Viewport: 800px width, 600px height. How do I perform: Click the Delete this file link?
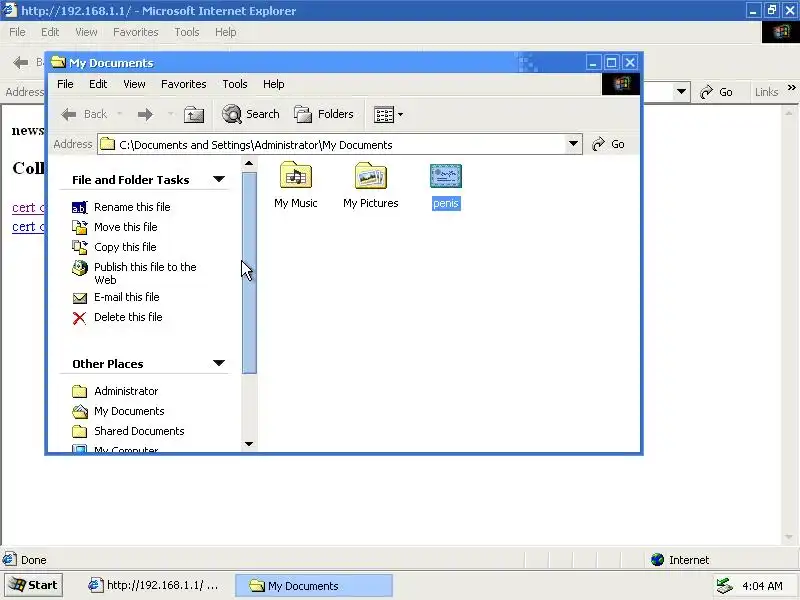tap(128, 317)
